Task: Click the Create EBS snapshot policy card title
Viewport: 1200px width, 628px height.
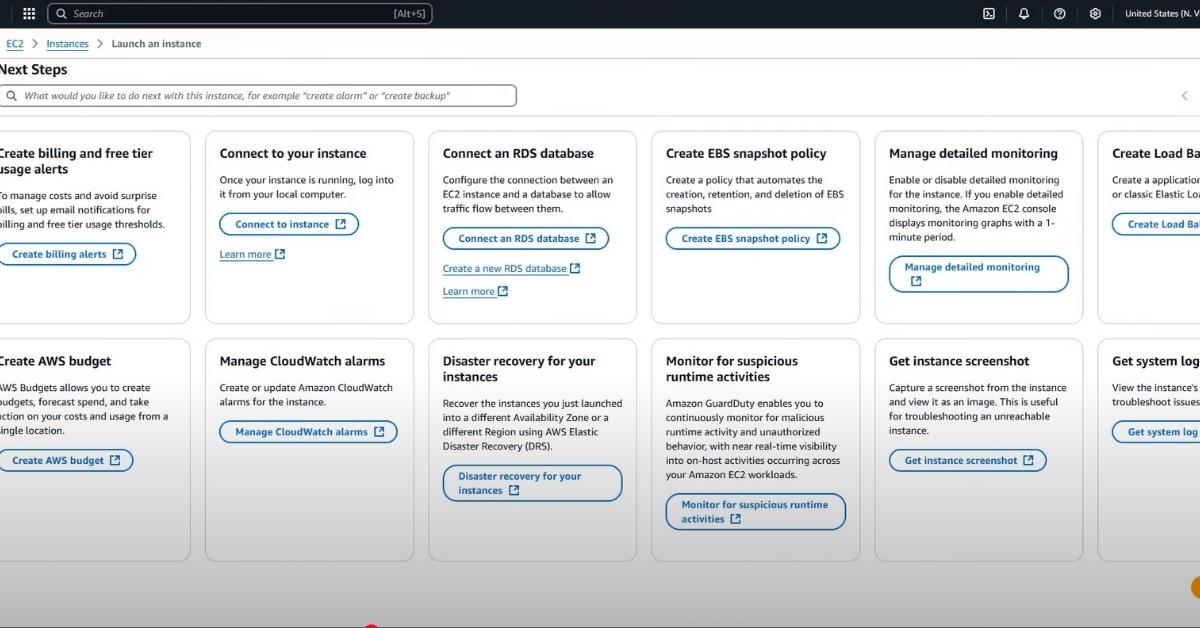Action: [746, 153]
